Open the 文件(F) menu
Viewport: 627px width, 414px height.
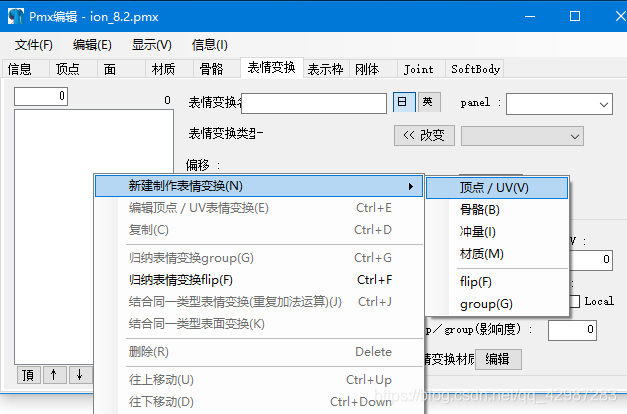pyautogui.click(x=34, y=45)
